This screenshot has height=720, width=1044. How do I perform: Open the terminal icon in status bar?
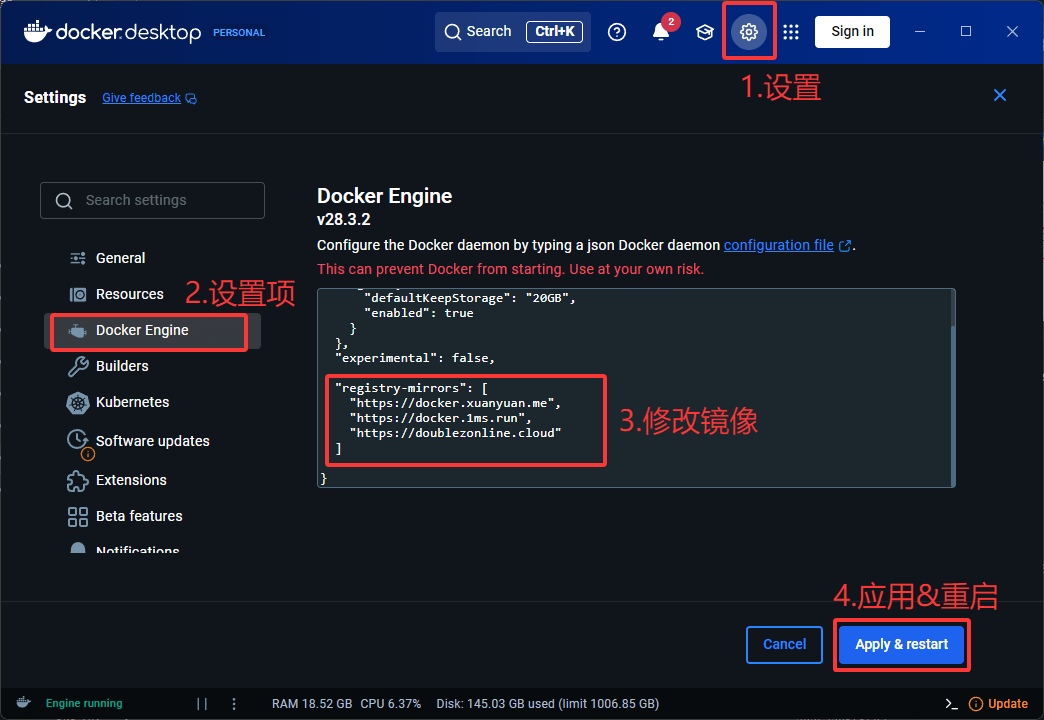click(951, 703)
